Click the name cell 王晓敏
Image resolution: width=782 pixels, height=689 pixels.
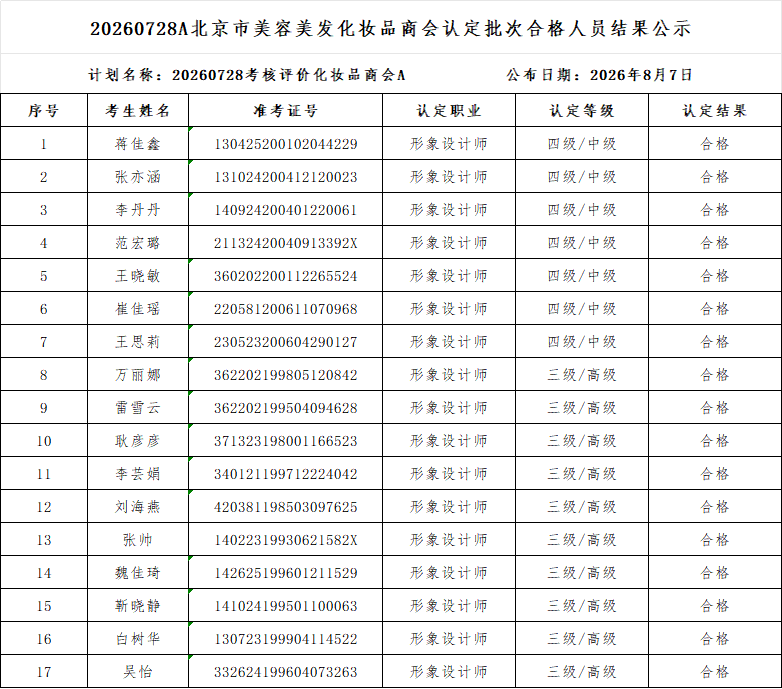click(x=138, y=276)
